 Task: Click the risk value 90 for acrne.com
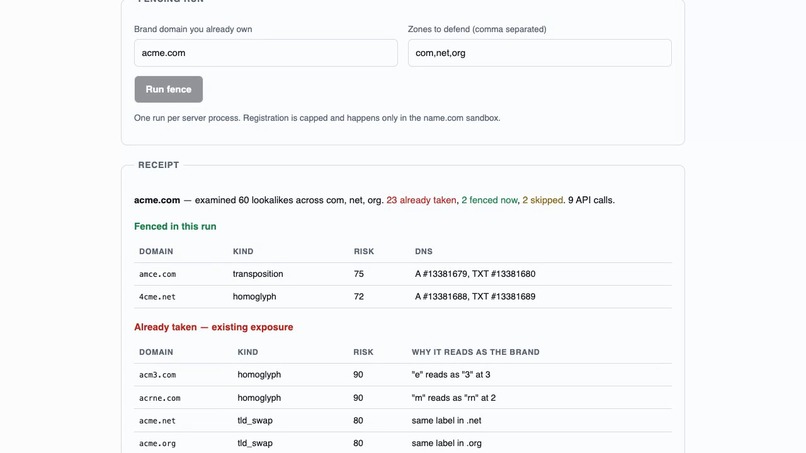[358, 398]
